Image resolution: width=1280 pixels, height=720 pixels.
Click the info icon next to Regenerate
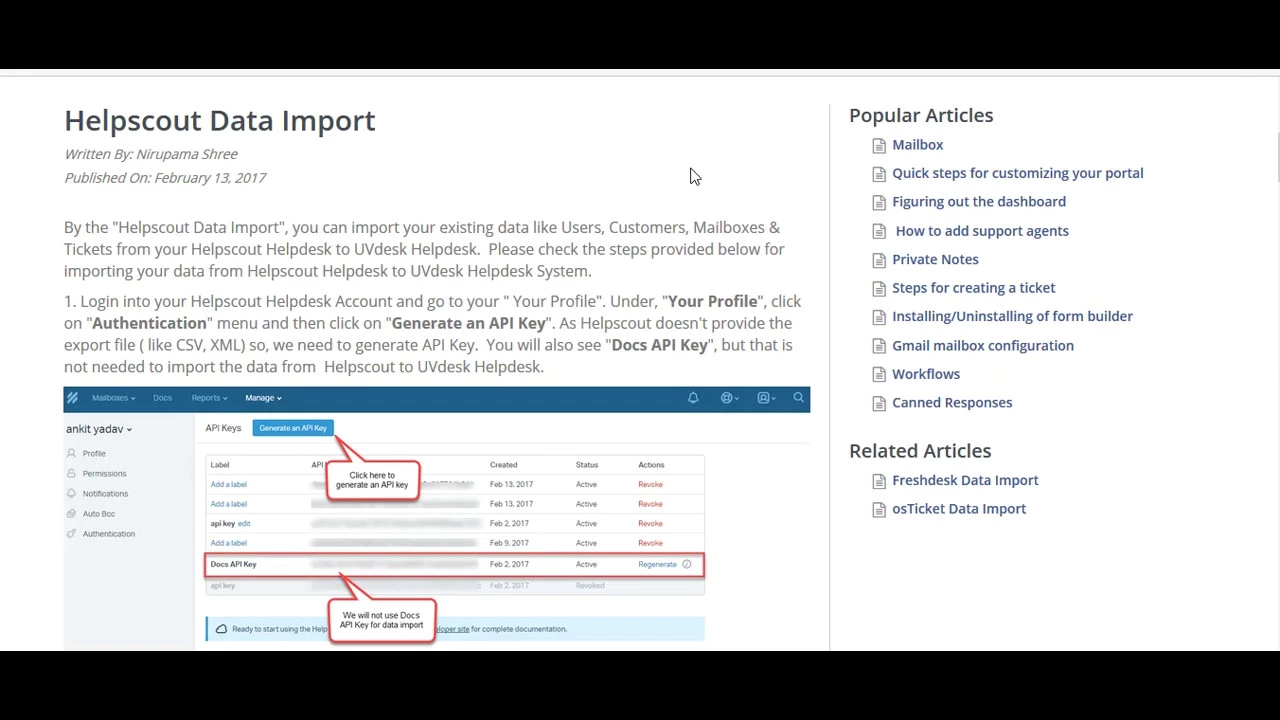pos(686,564)
